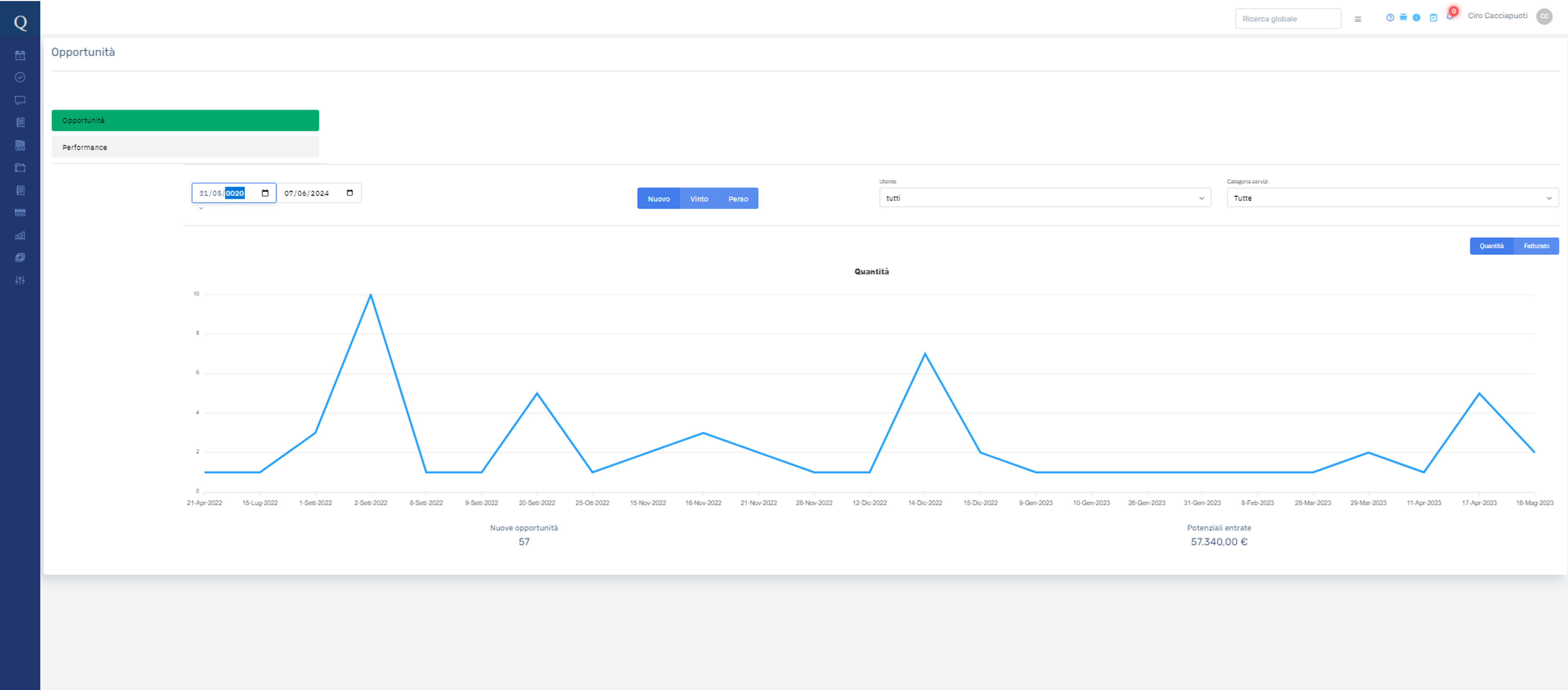Click the 14-Dic-2022 peak on the chart
Viewport: 1568px width, 690px height.
pos(925,354)
